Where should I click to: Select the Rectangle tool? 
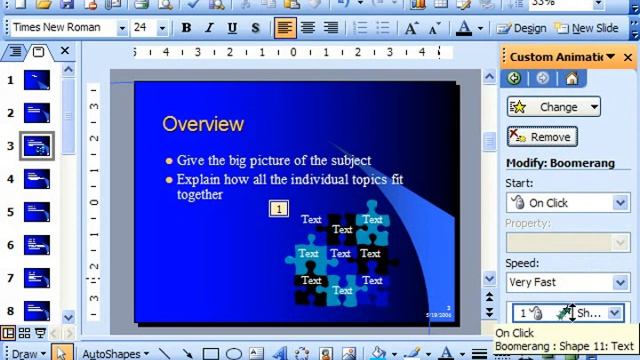tap(211, 353)
